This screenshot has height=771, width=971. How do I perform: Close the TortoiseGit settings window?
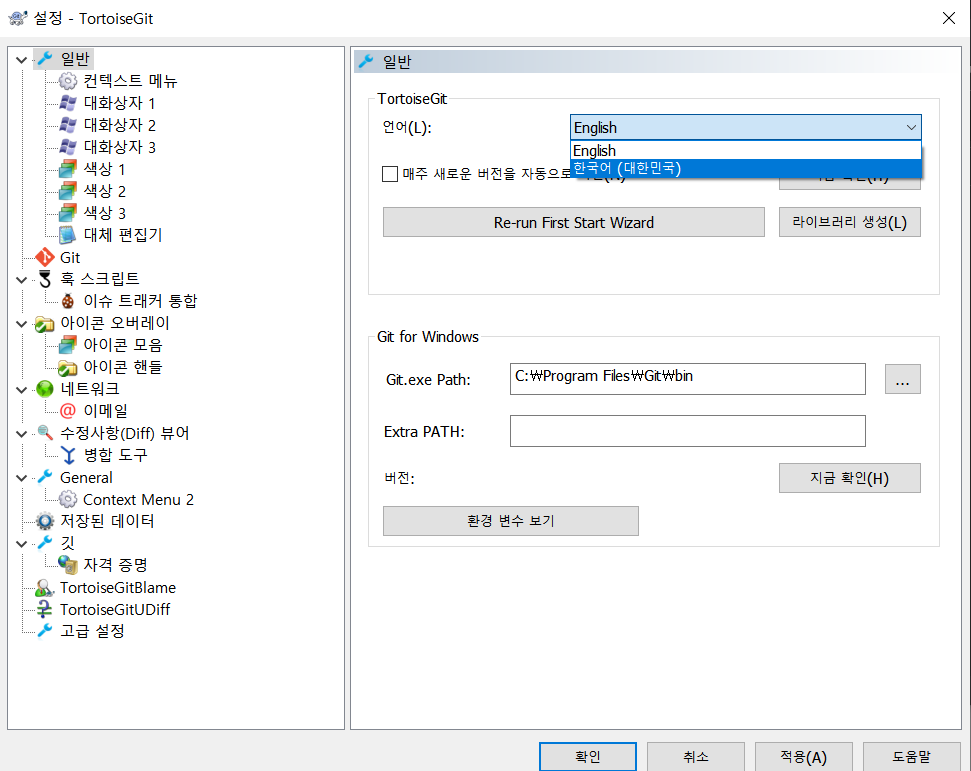click(948, 19)
